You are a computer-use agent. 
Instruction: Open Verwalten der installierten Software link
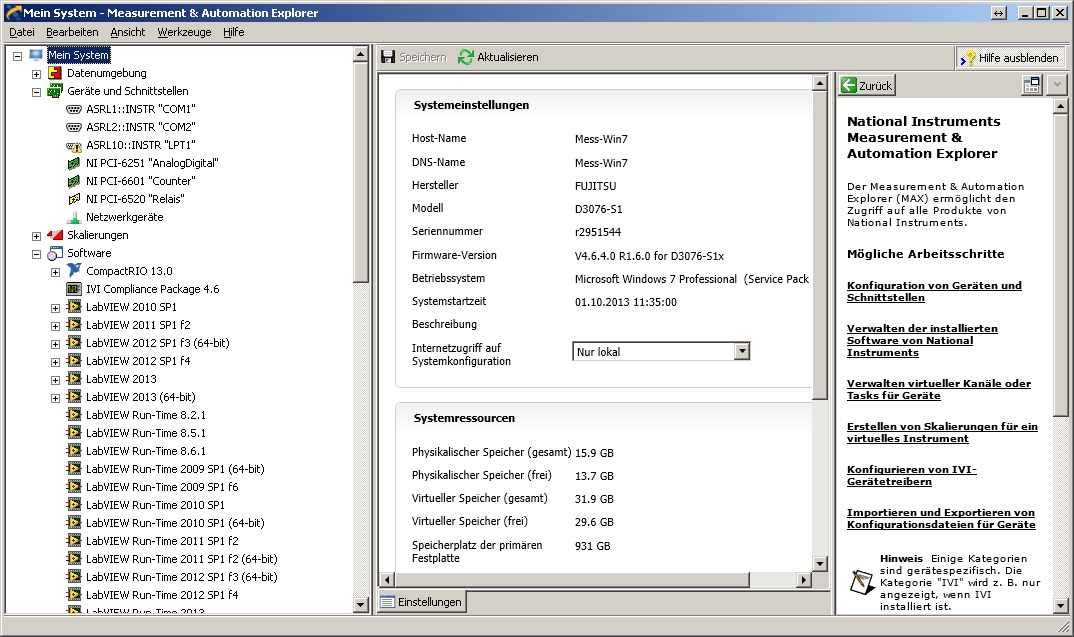922,340
